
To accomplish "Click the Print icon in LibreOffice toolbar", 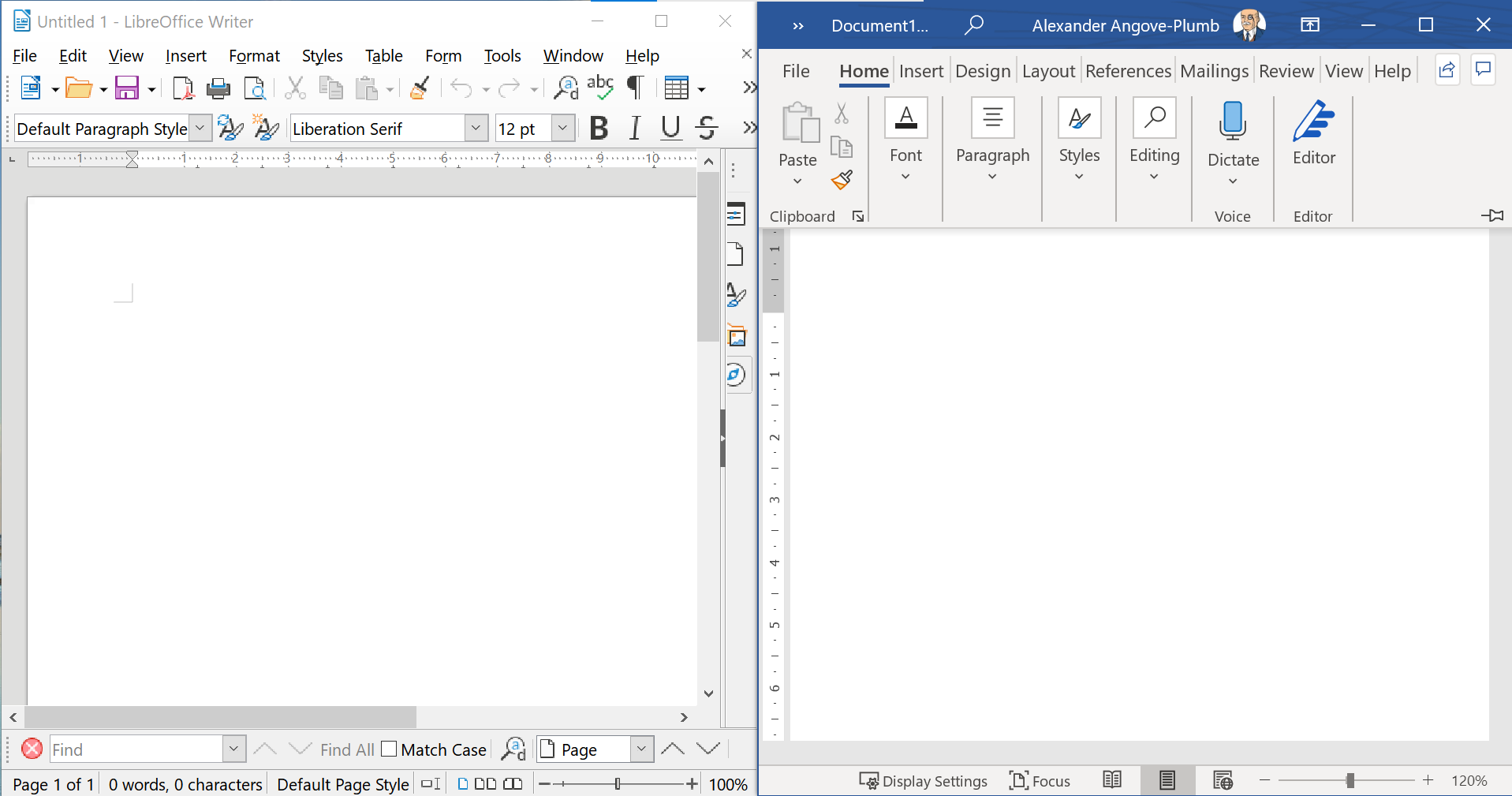I will coord(218,88).
